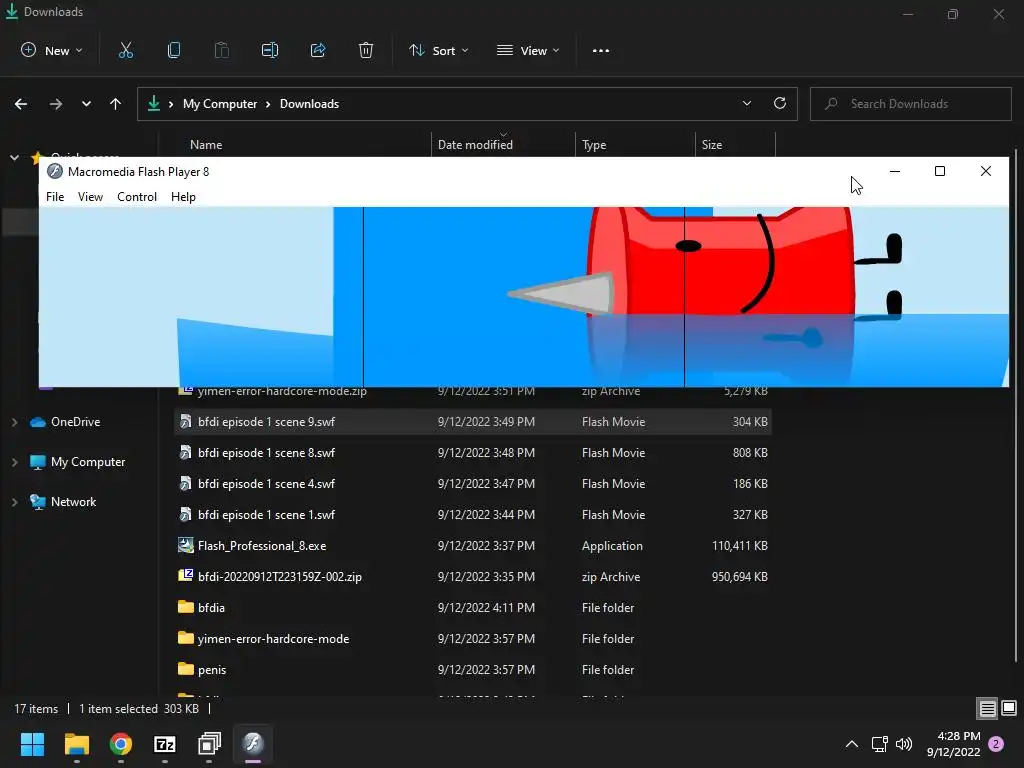The width and height of the screenshot is (1024, 768).
Task: Click My Computer in address breadcrumb
Action: pos(219,104)
